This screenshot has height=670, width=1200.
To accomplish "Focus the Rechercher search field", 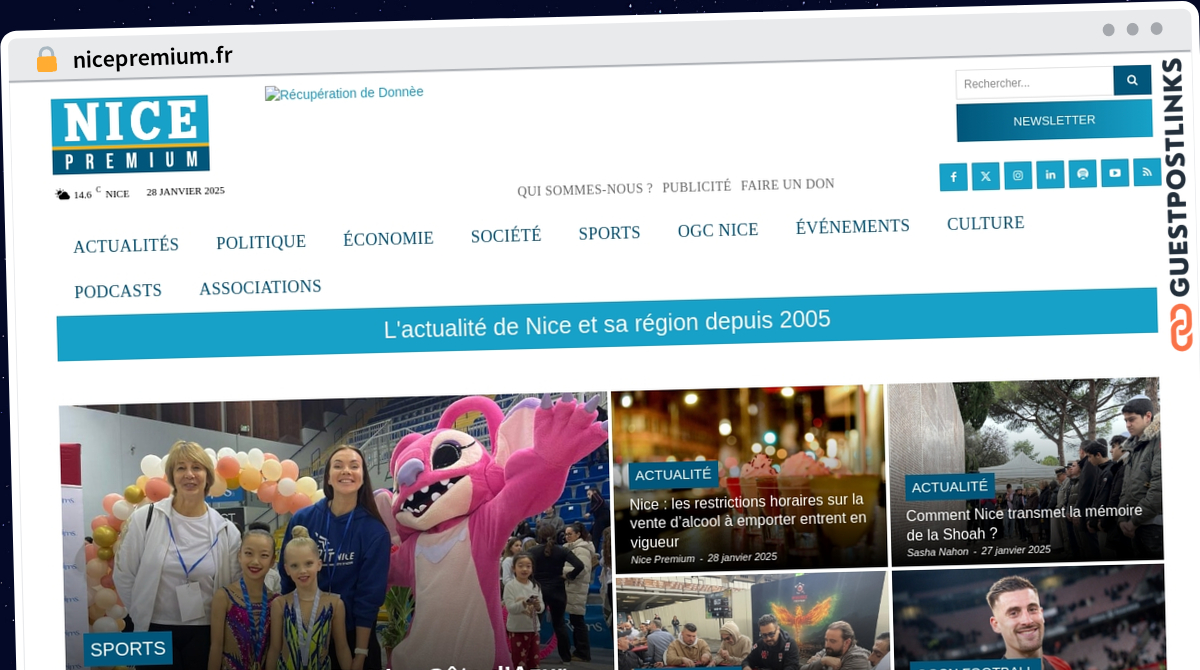I will click(x=1034, y=82).
